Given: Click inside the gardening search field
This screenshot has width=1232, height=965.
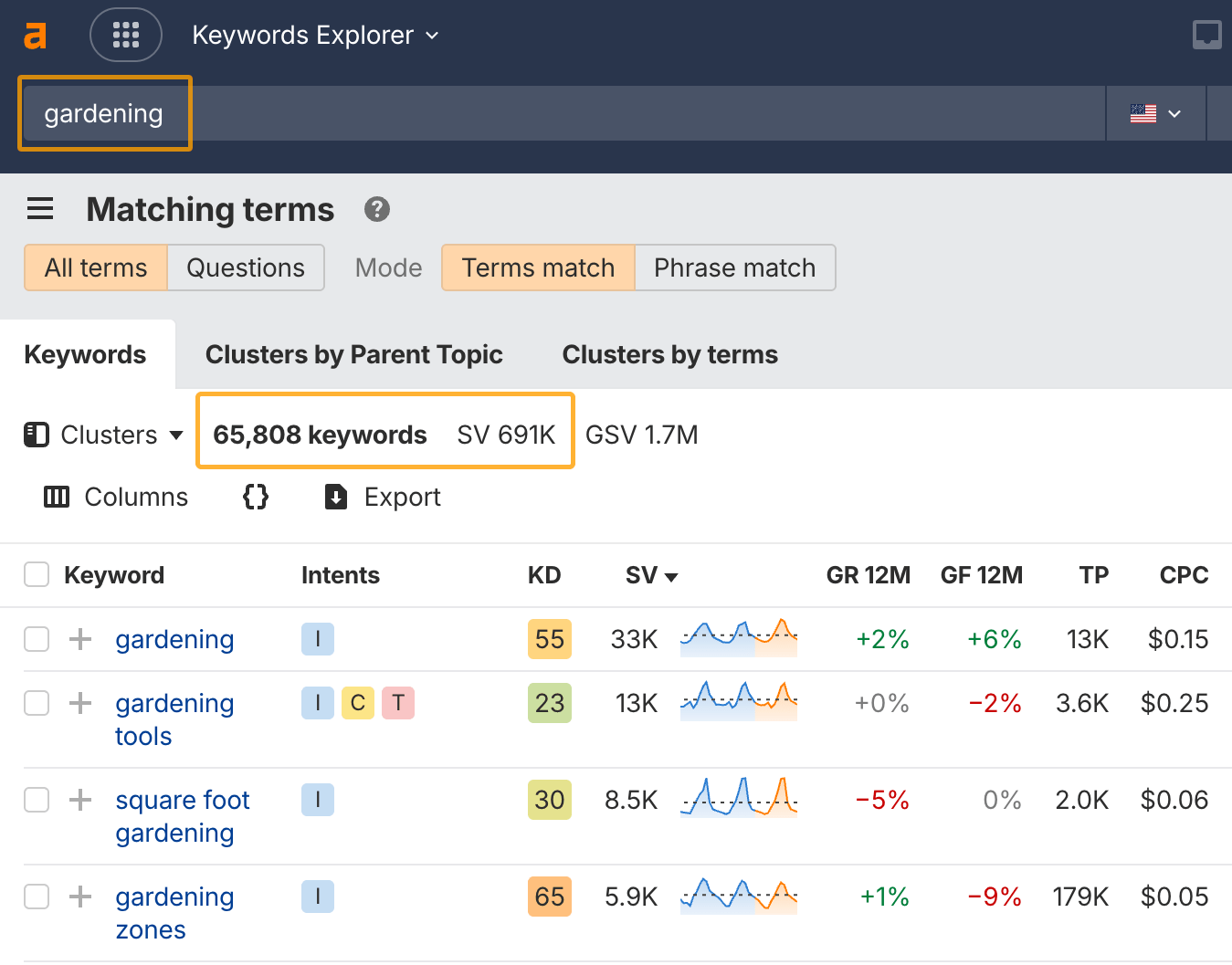Looking at the screenshot, I should (104, 113).
